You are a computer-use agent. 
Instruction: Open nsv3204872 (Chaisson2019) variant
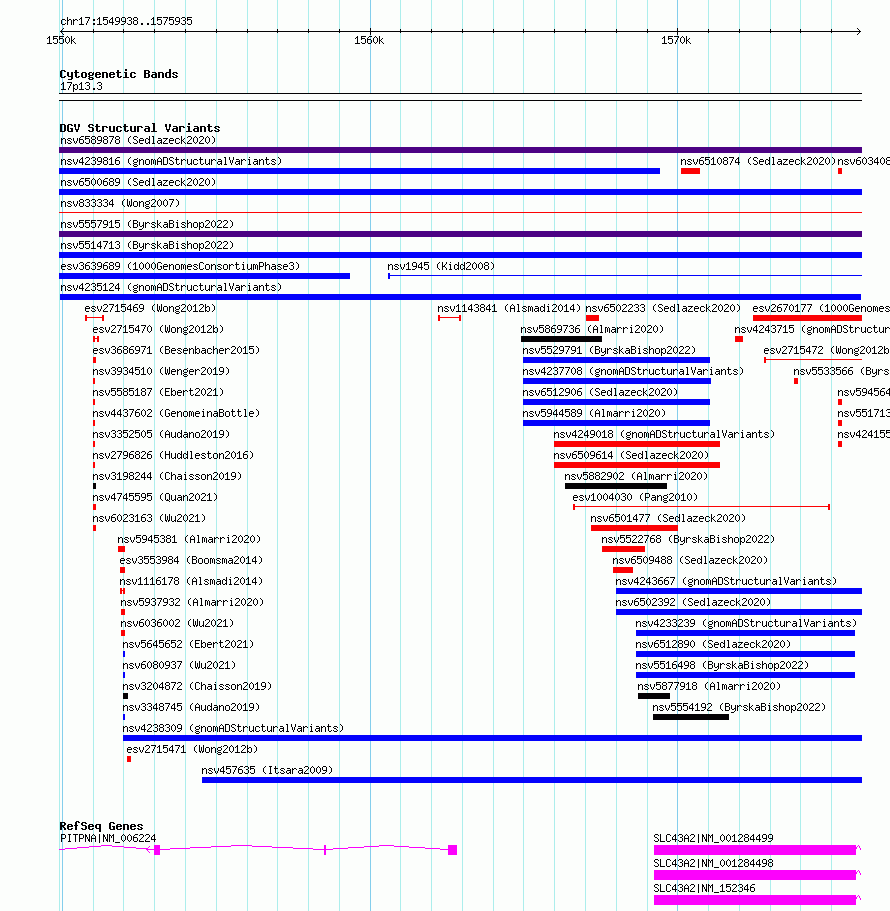(197, 685)
